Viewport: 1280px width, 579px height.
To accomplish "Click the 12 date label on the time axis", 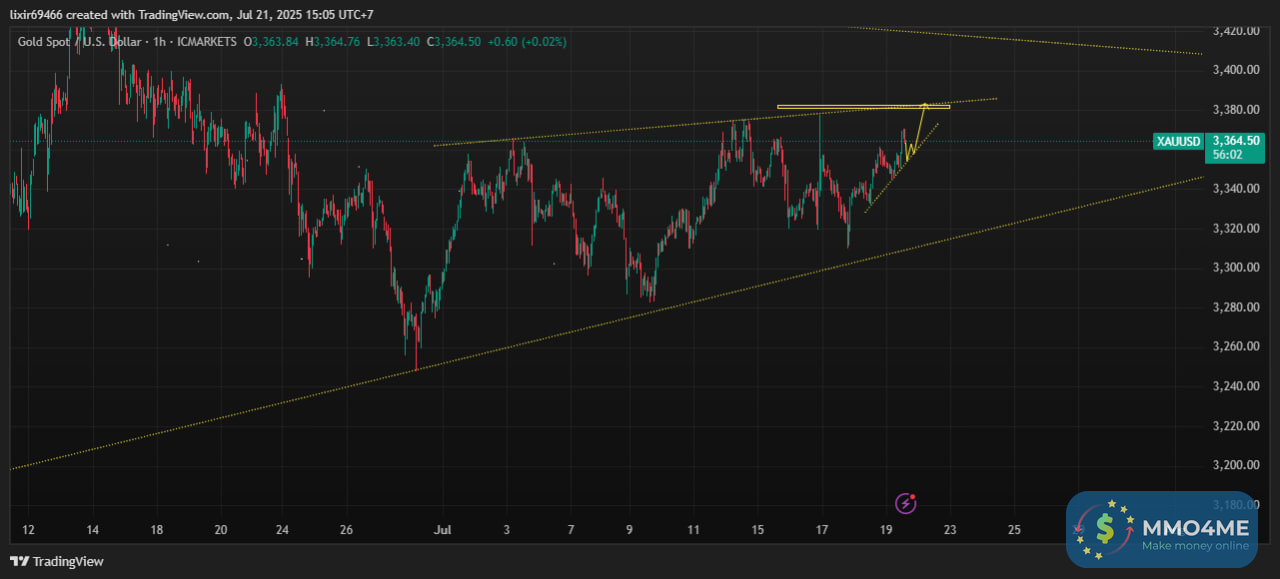I will [28, 529].
